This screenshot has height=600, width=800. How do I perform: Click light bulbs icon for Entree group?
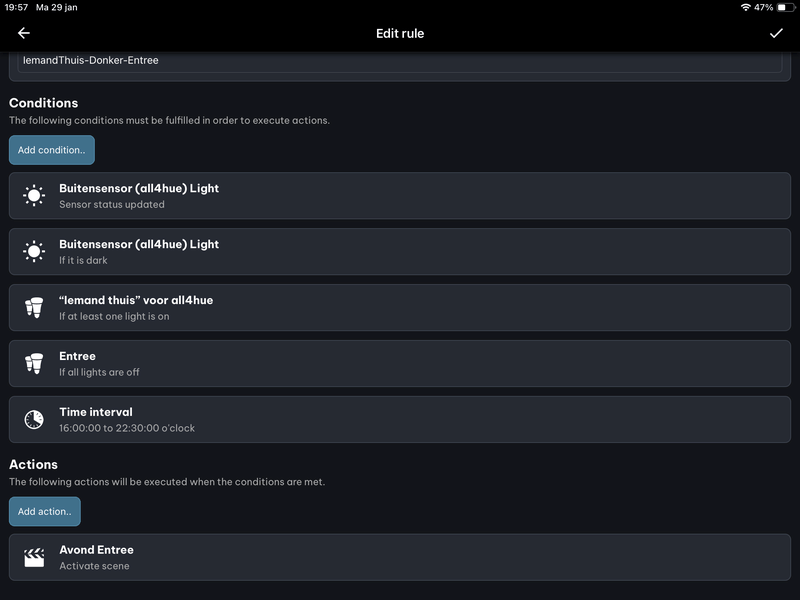click(x=34, y=364)
